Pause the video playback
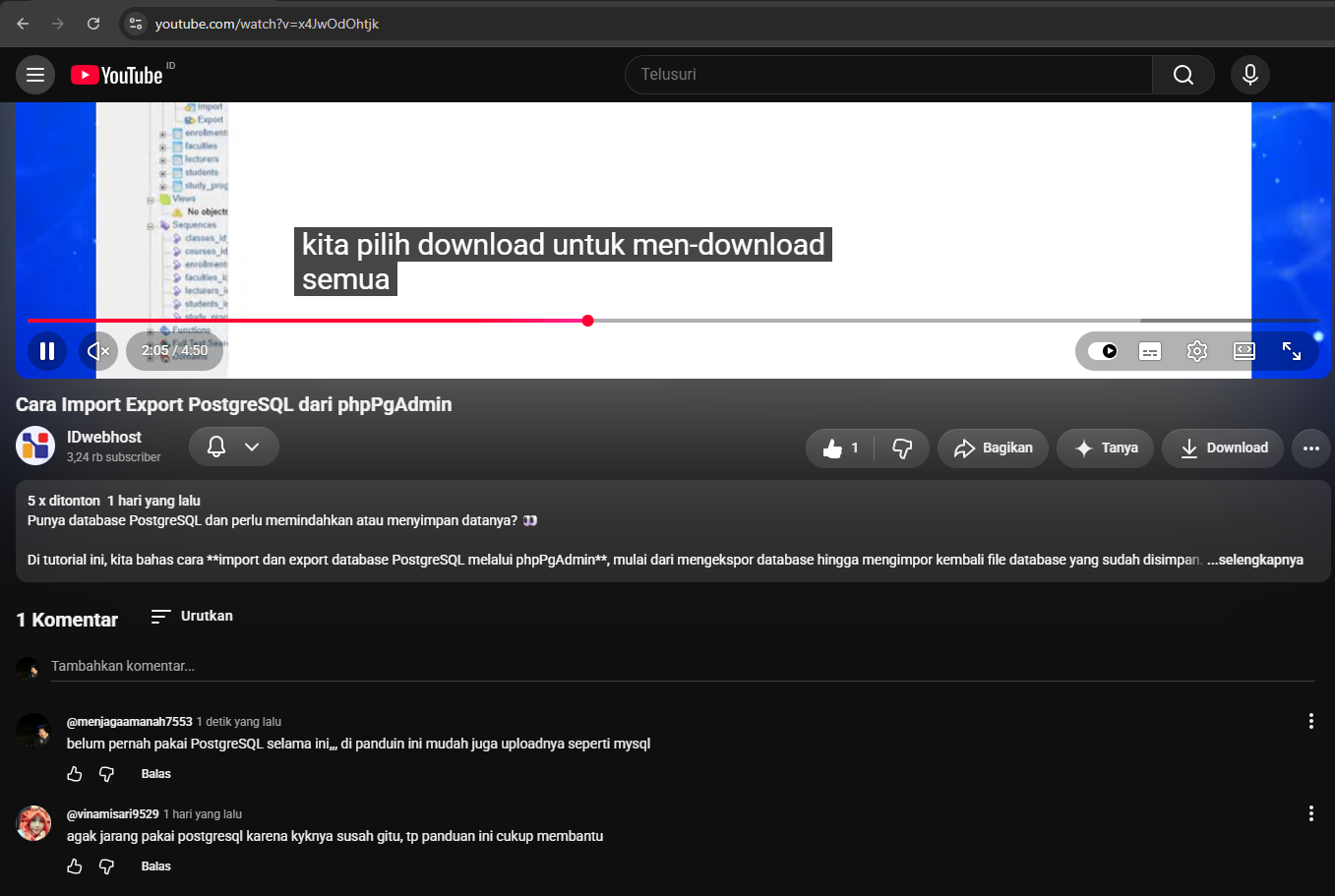The image size is (1335, 896). [47, 351]
